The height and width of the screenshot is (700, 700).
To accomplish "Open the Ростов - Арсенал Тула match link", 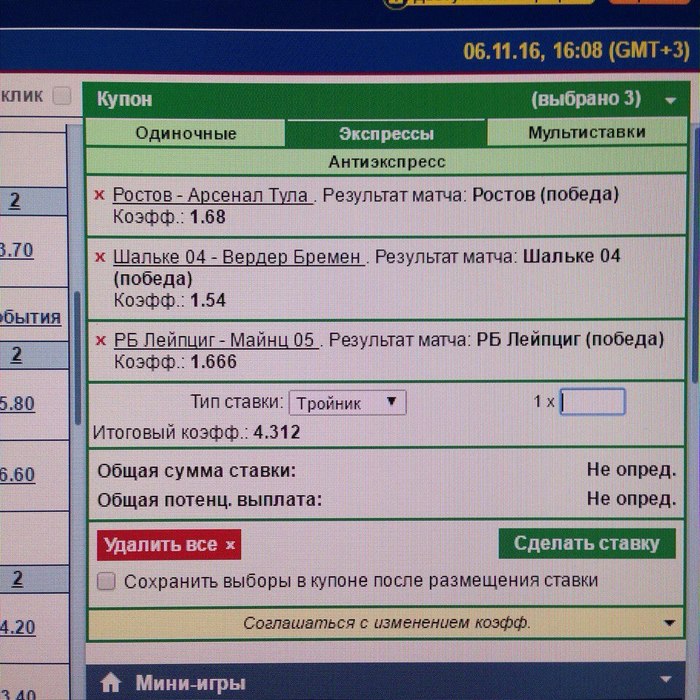I will pyautogui.click(x=212, y=195).
